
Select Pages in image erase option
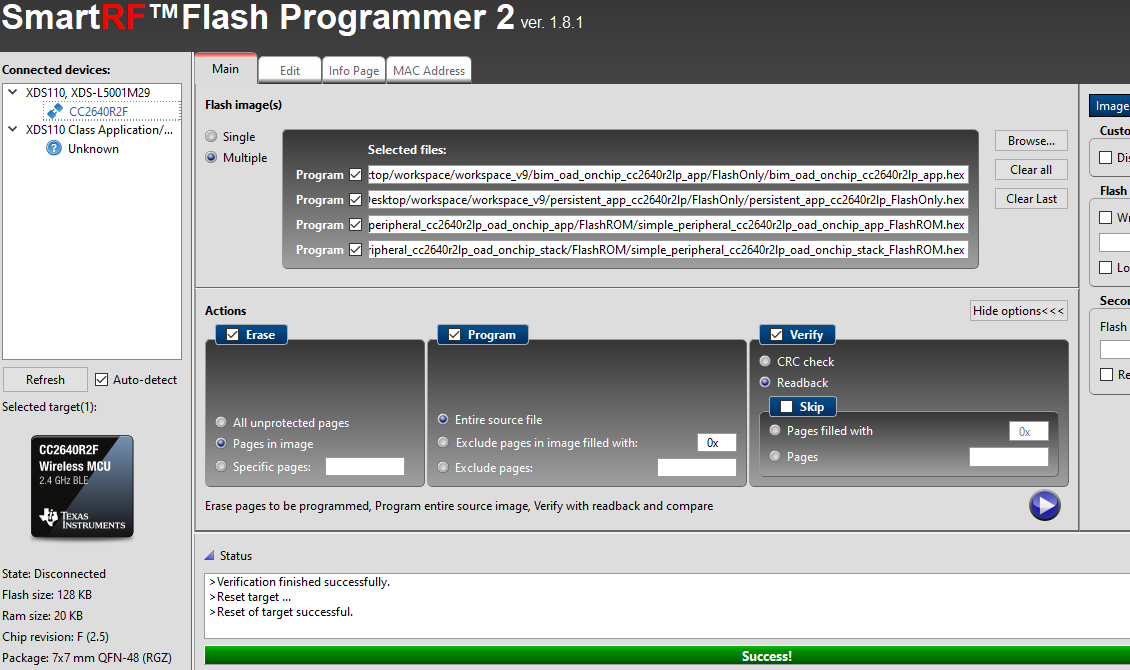click(x=221, y=443)
